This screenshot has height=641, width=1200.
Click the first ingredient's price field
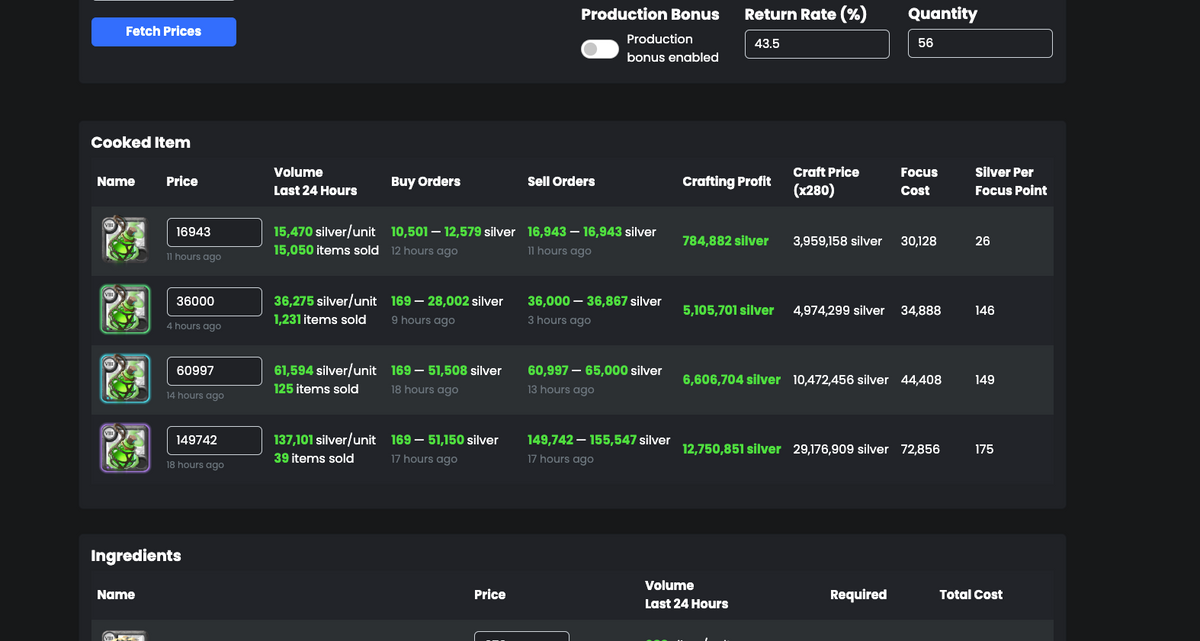[521, 636]
